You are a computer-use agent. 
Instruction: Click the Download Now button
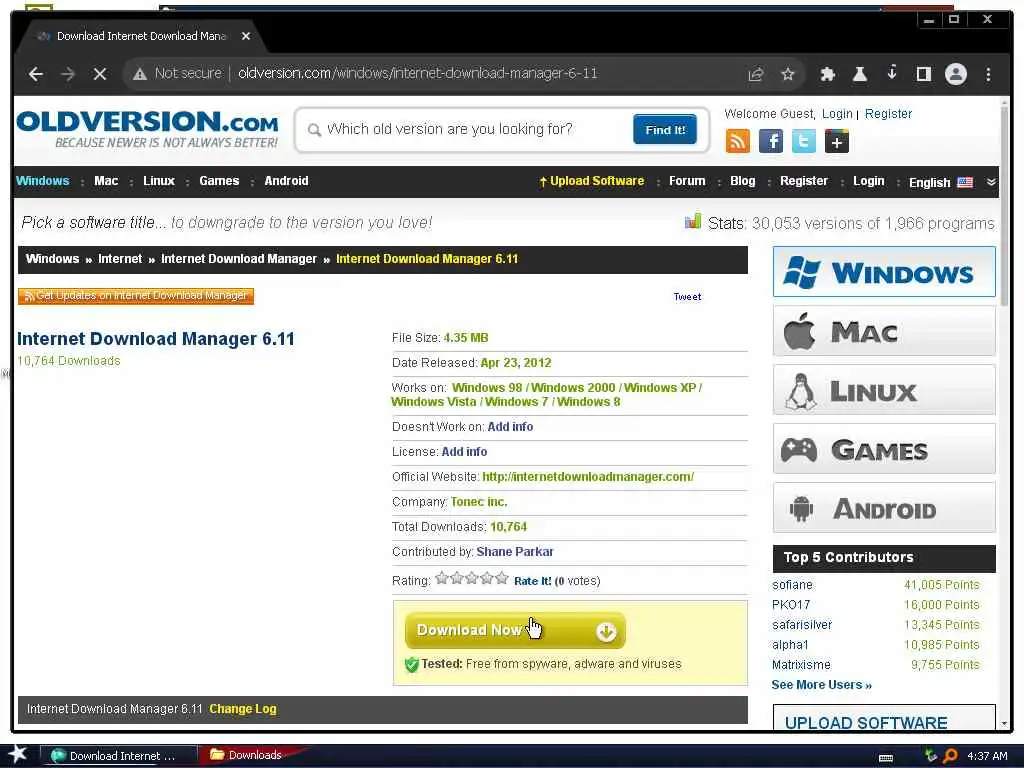point(515,630)
